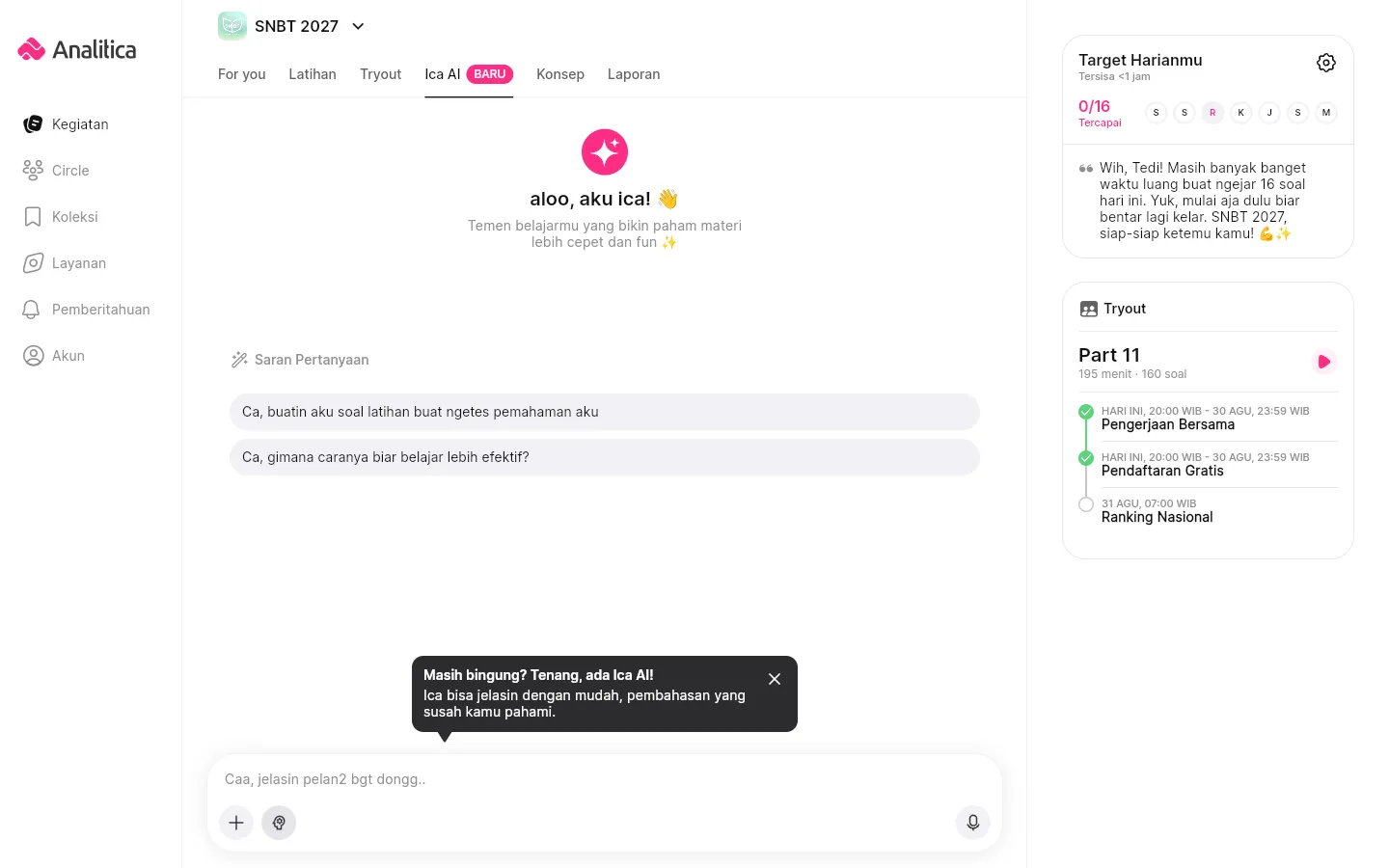Close the Ica AI tooltip
The width and height of the screenshot is (1389, 868).
click(x=775, y=679)
